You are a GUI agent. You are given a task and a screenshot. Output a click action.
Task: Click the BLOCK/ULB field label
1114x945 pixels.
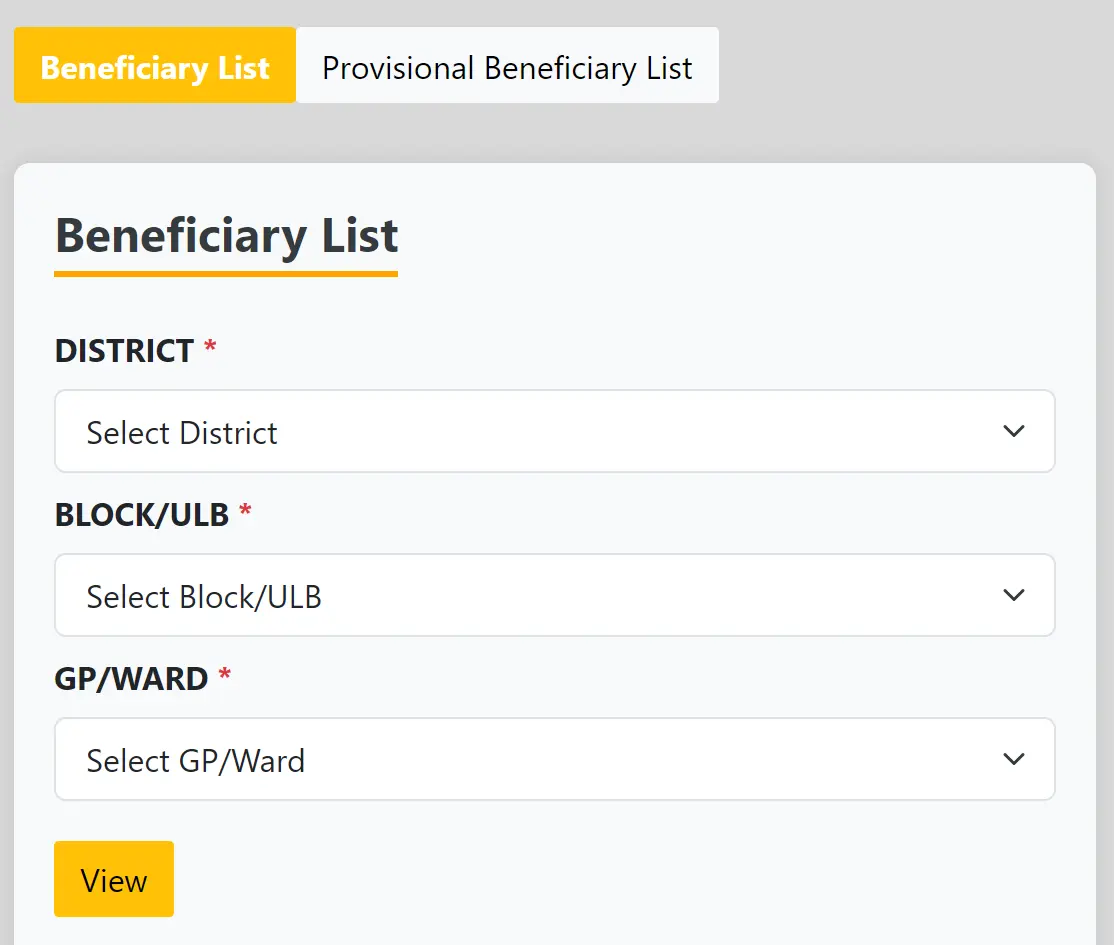coord(140,514)
